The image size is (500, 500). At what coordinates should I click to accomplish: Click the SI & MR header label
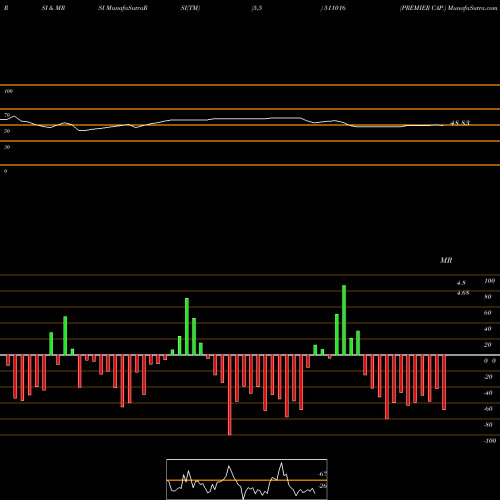pyautogui.click(x=53, y=8)
